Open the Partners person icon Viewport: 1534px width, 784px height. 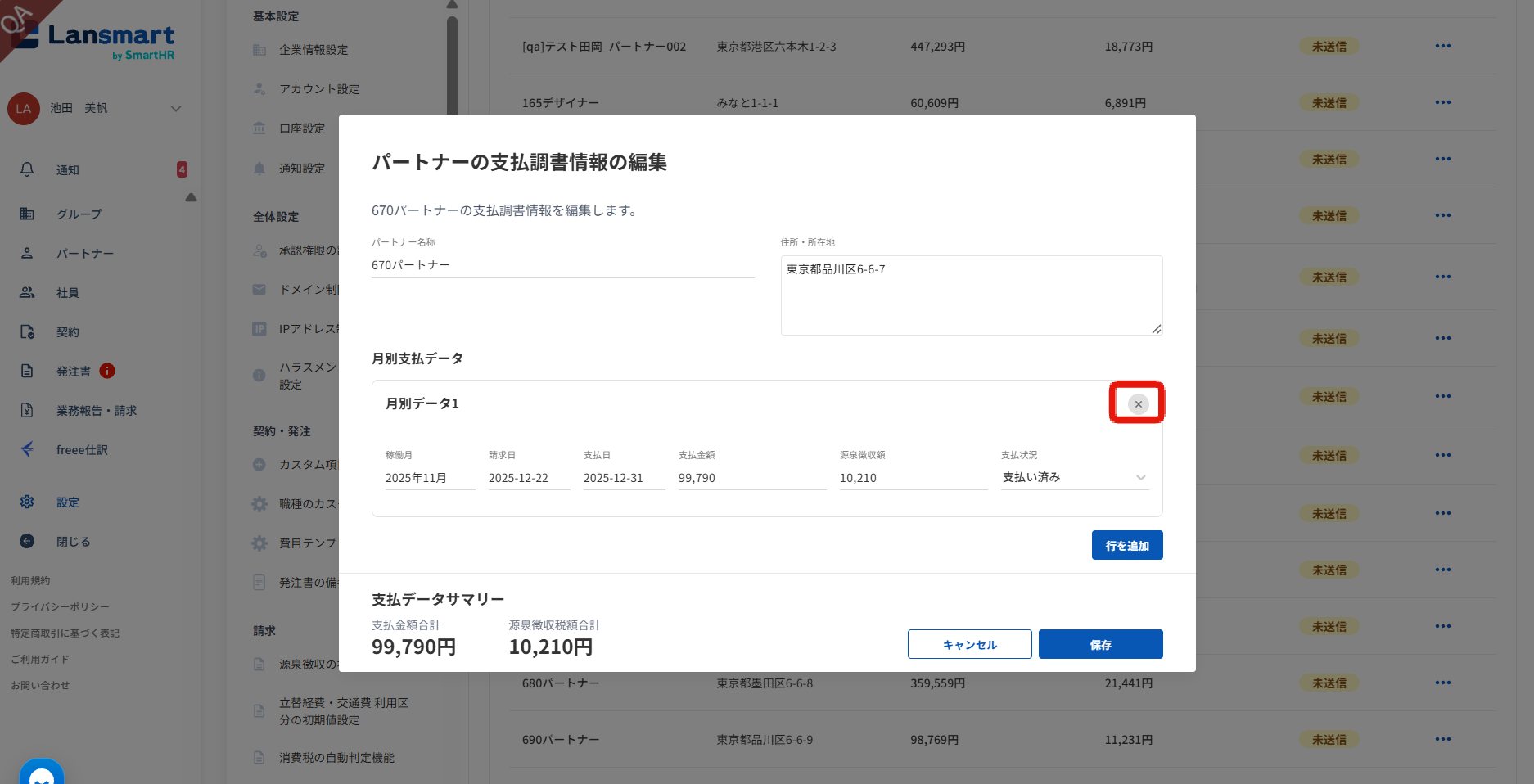point(27,253)
